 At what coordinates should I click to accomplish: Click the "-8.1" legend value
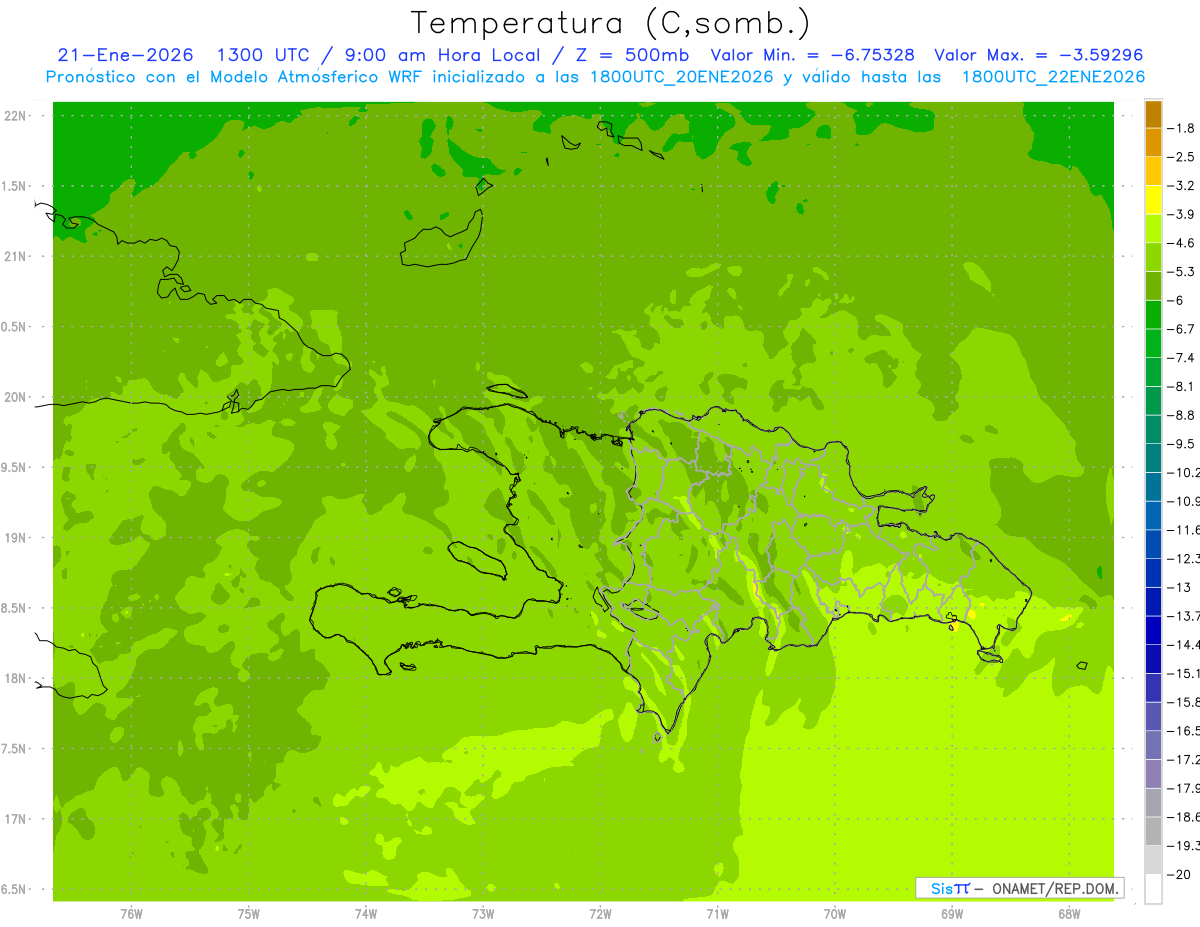tap(1181, 386)
